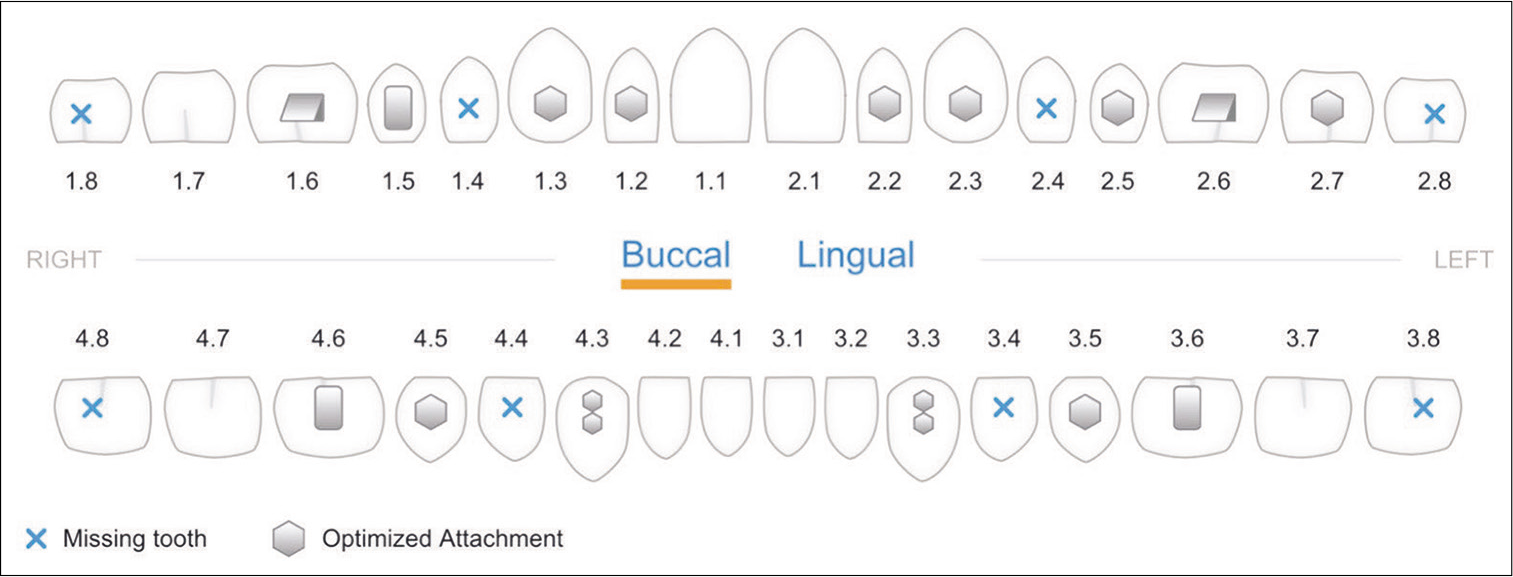
Task: Click the rectangular attachment on tooth 1.5
Action: point(398,107)
